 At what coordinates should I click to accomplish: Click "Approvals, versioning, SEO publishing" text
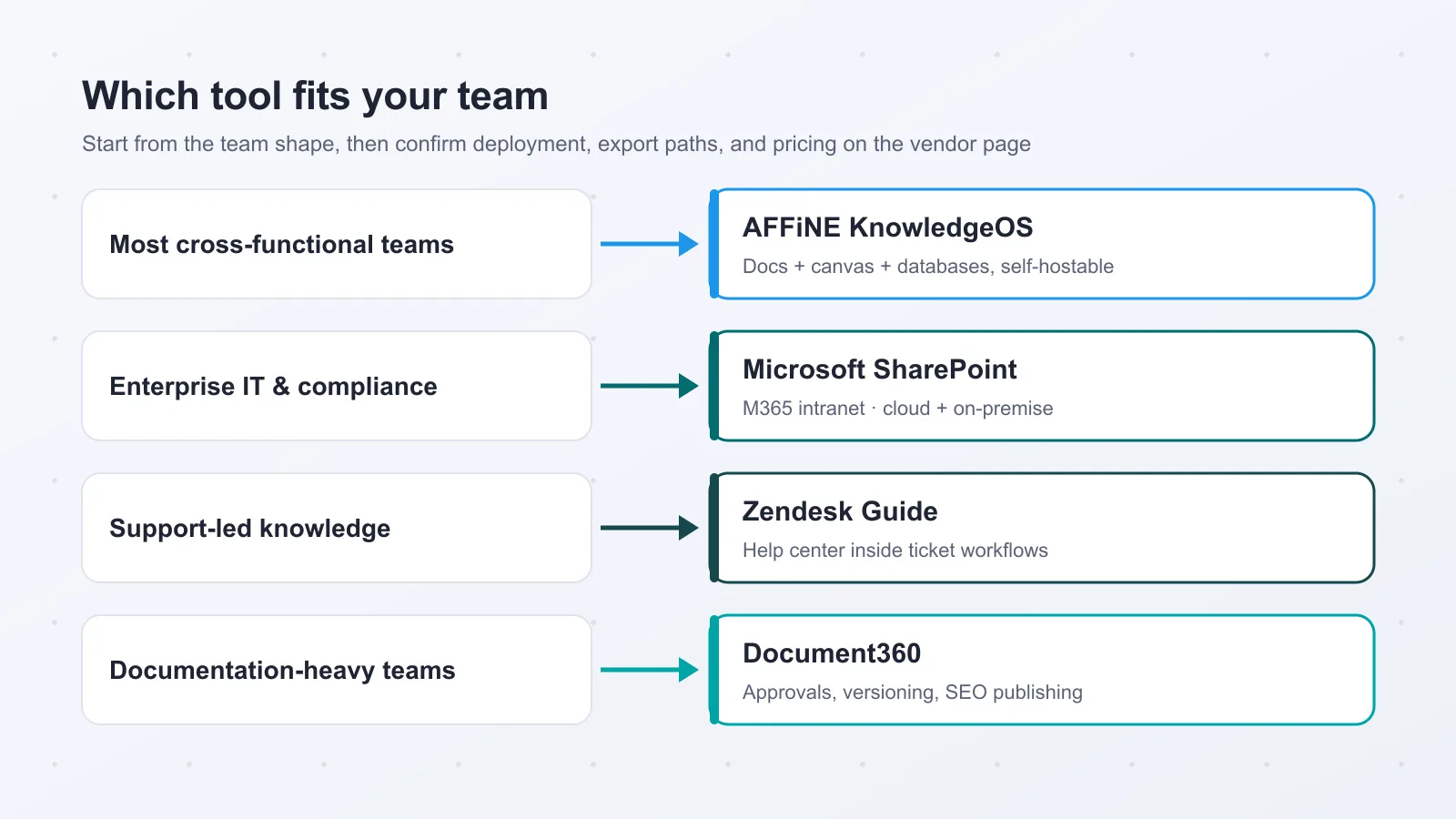(913, 693)
